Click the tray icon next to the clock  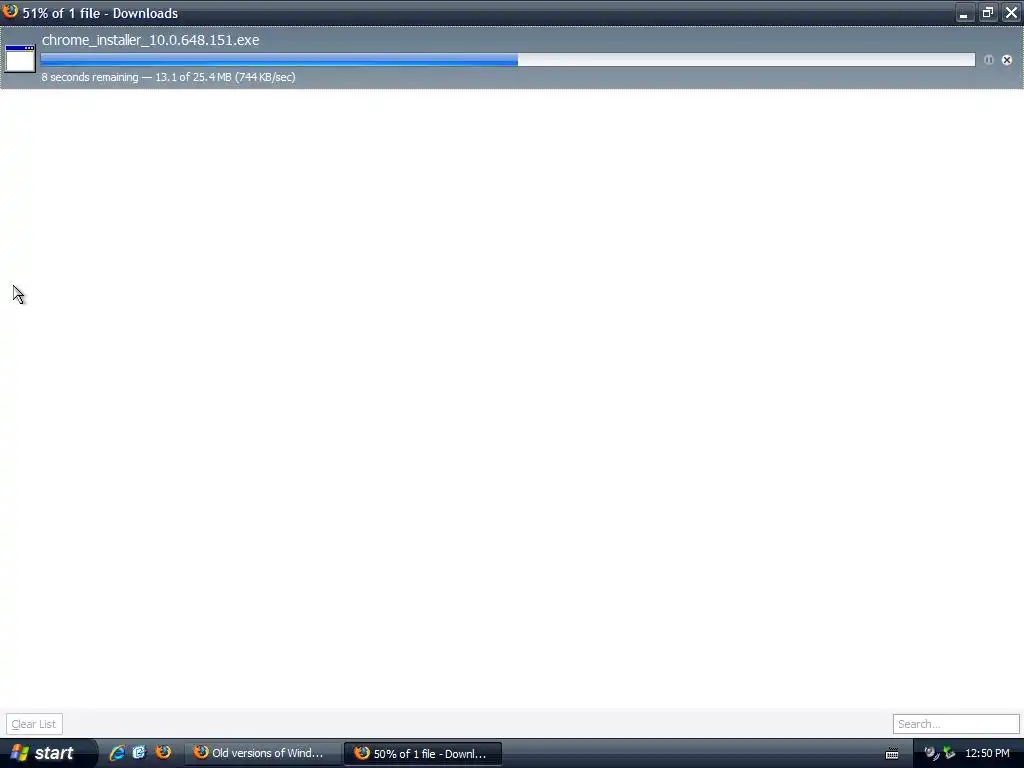coord(949,753)
